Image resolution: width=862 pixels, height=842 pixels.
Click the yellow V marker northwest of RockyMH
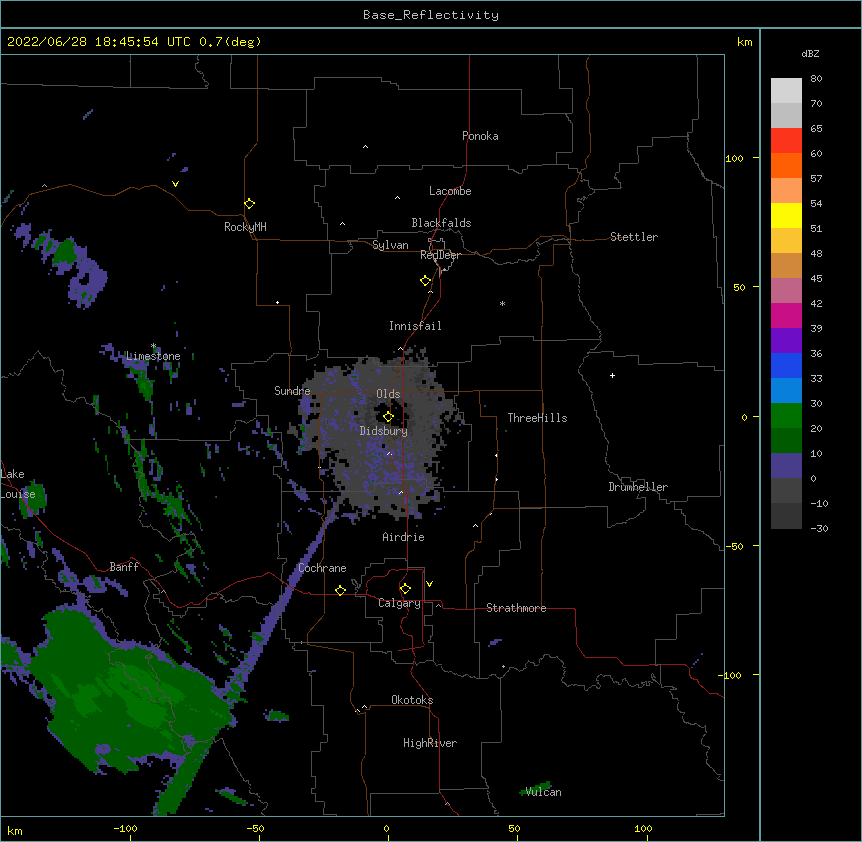(175, 184)
